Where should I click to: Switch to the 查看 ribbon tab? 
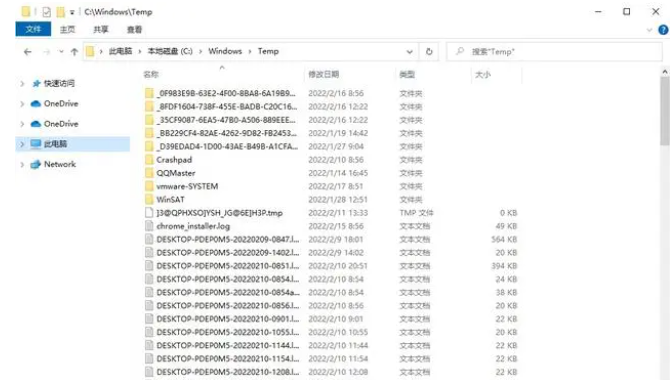pos(134,29)
